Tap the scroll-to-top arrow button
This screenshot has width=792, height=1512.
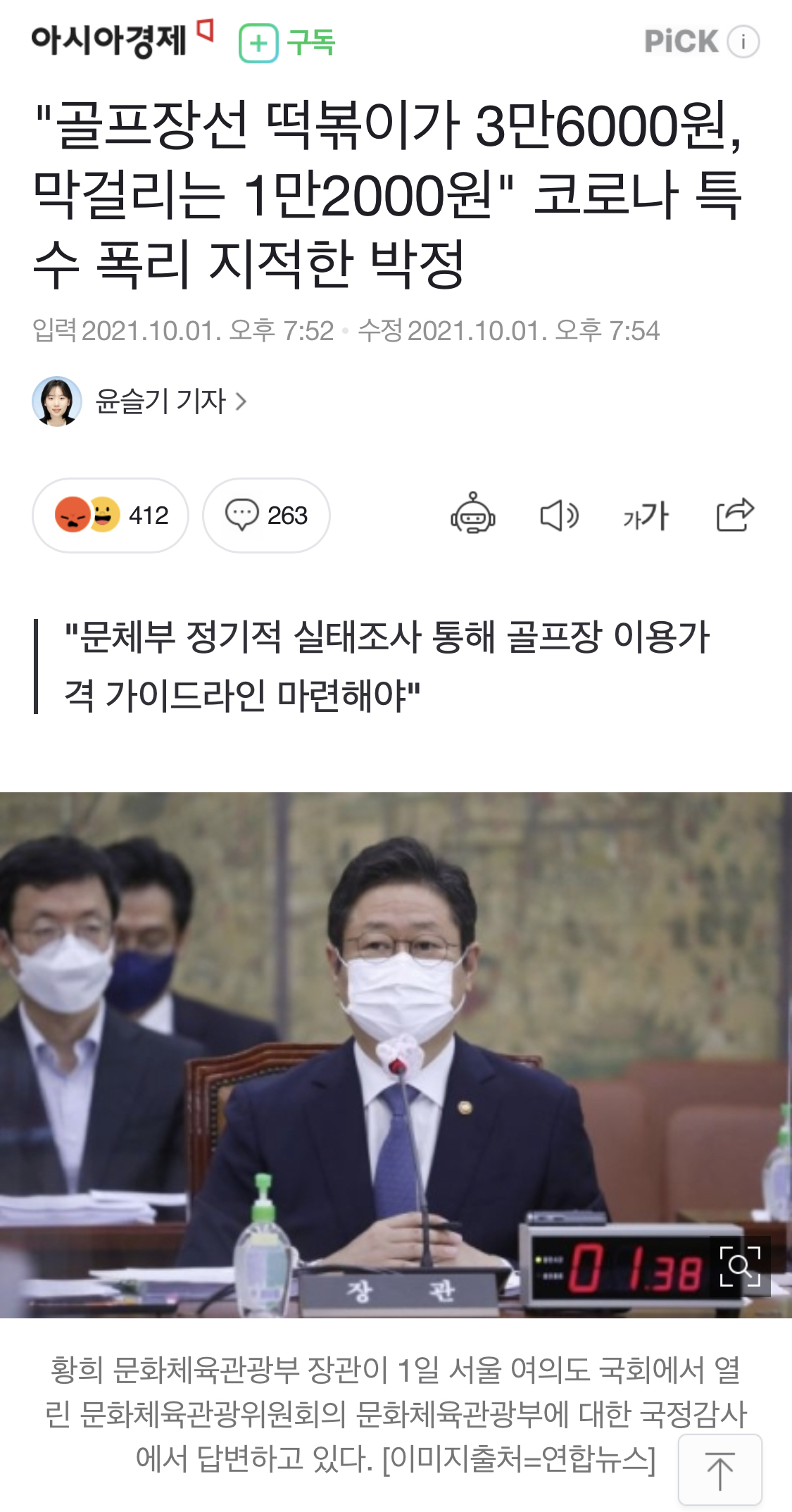(x=719, y=1469)
